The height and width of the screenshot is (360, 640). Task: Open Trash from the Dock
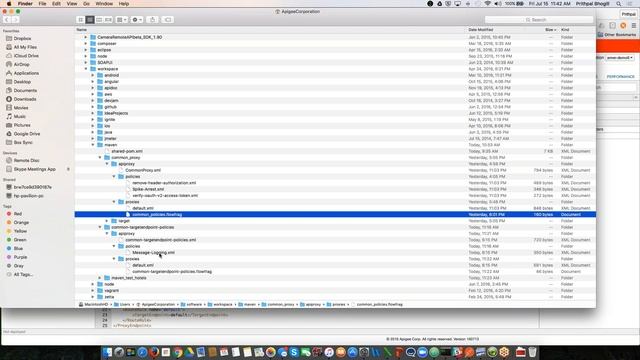click(532, 352)
